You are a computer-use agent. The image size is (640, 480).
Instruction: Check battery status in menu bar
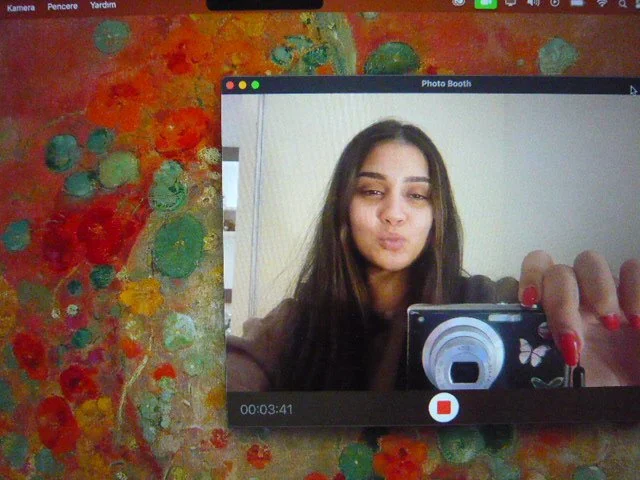(x=578, y=3)
